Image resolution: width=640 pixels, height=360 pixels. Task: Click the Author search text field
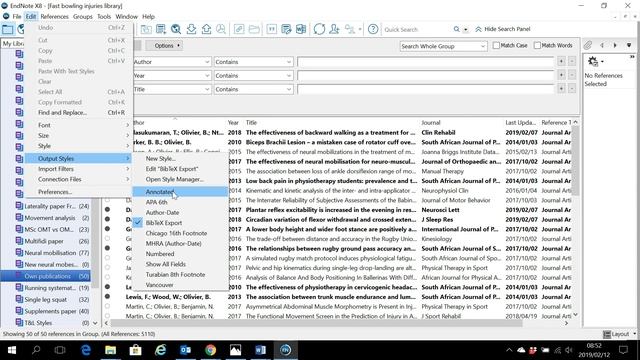[425, 62]
